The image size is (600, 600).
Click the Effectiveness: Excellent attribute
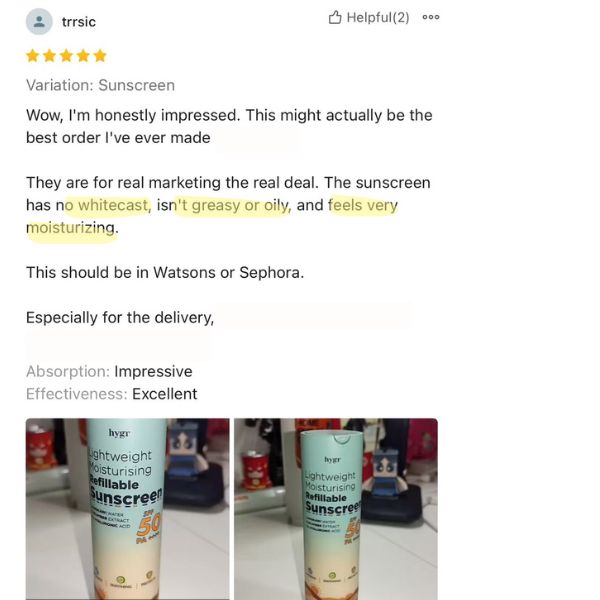tap(111, 394)
